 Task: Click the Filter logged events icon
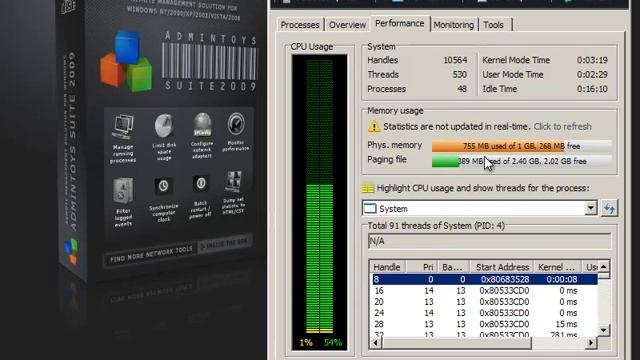click(123, 191)
